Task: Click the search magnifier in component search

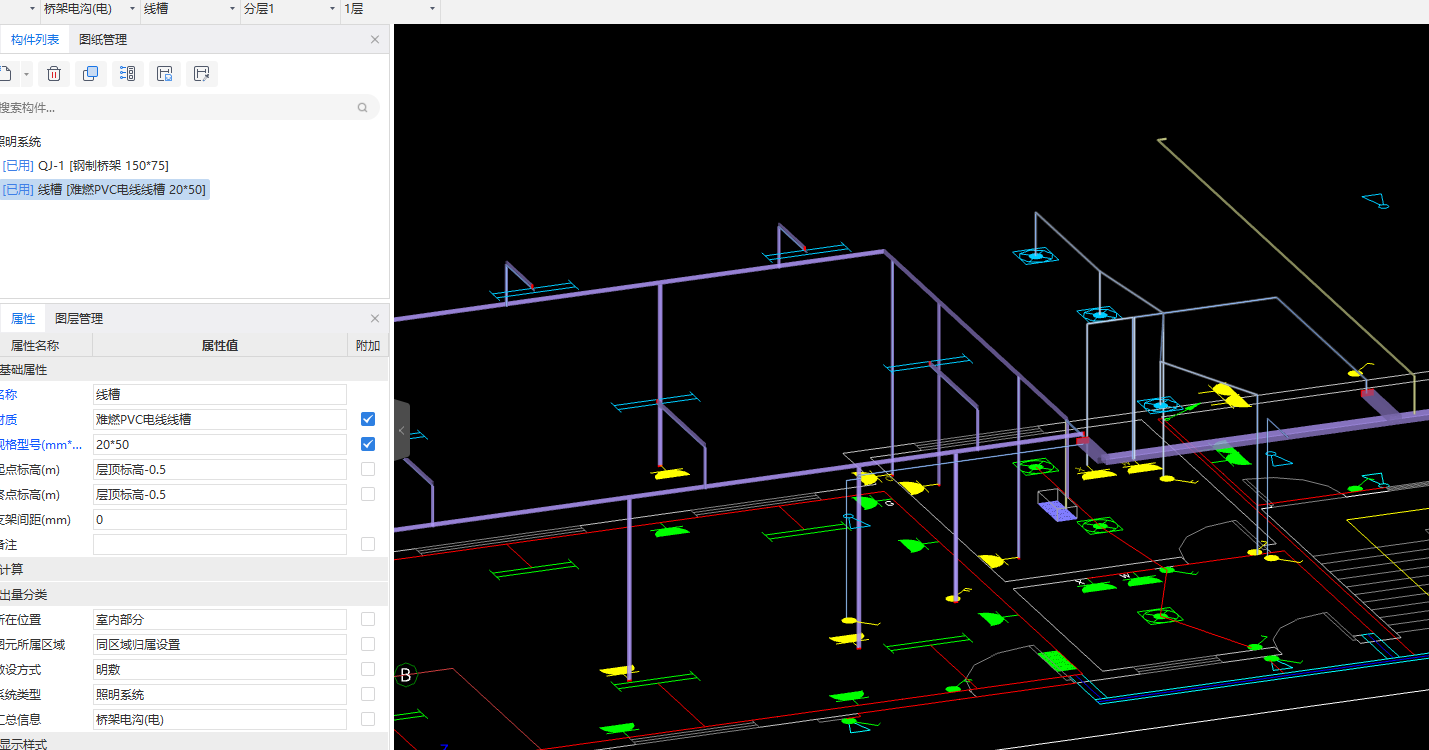Action: (x=362, y=108)
